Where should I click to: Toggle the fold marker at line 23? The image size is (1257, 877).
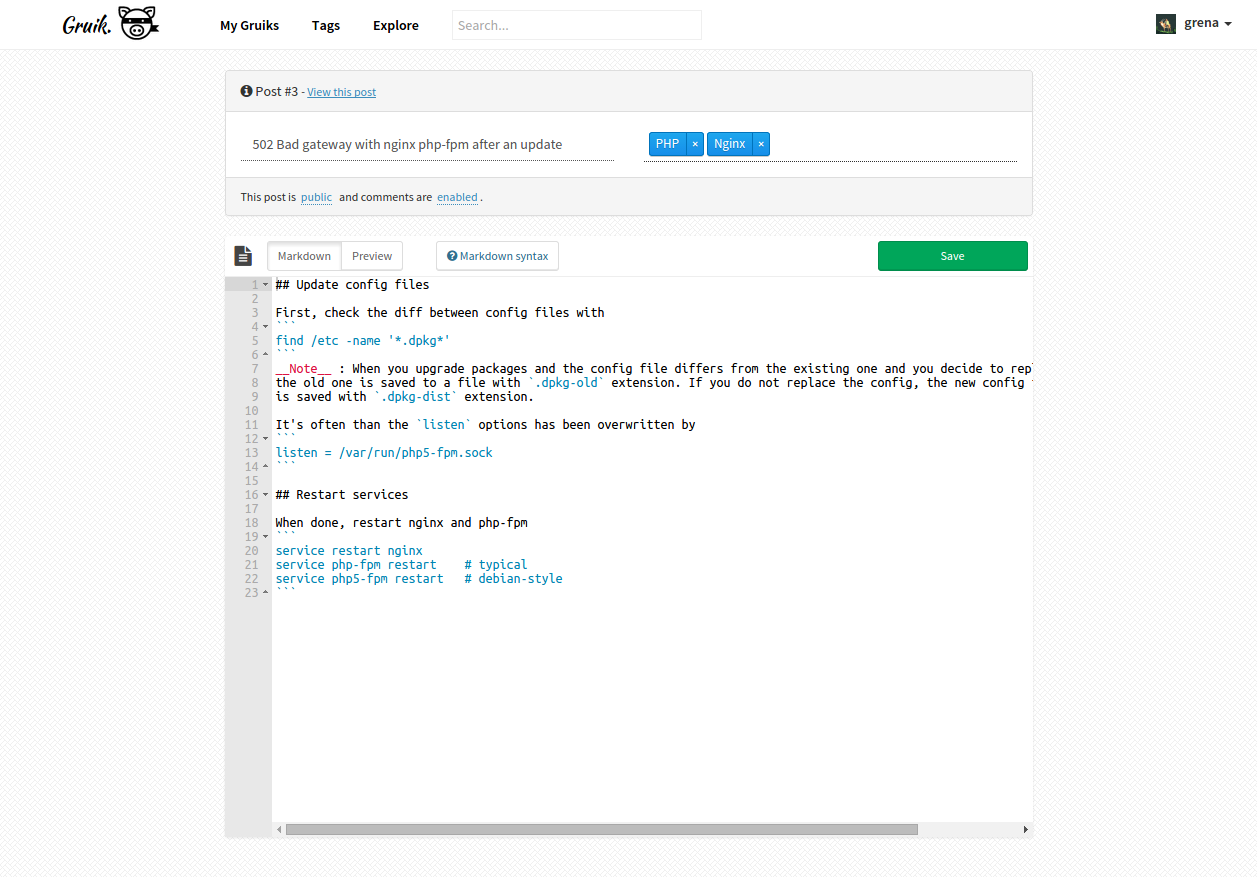click(x=265, y=592)
